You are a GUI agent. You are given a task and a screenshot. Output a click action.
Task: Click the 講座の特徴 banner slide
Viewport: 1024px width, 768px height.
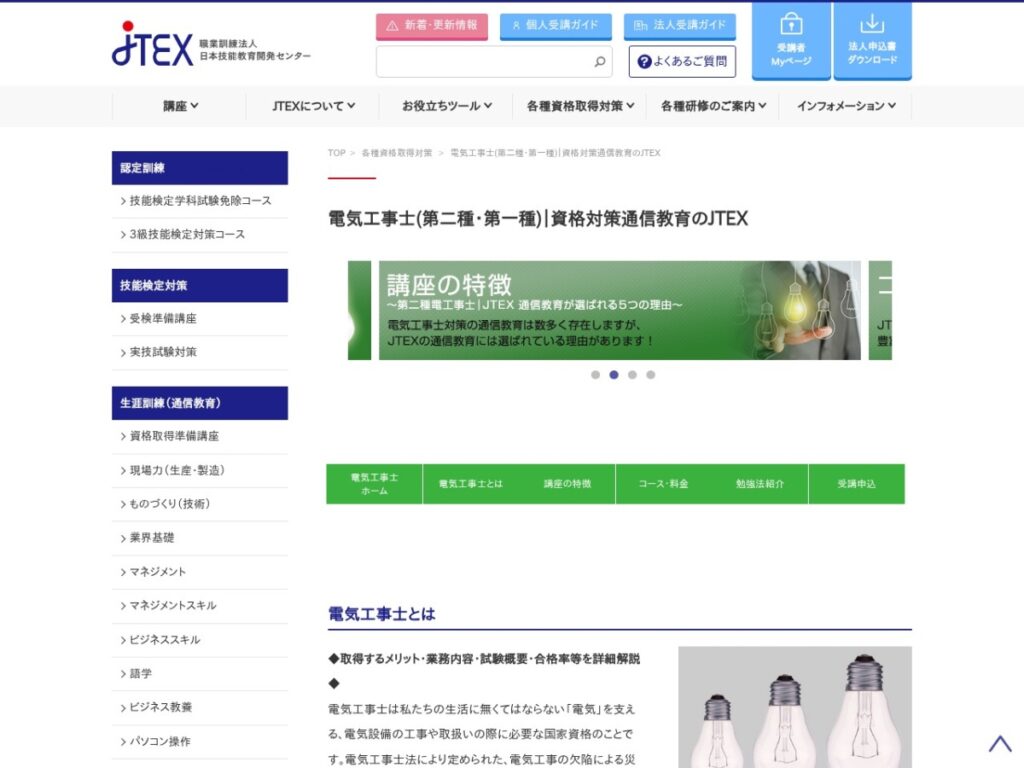(620, 310)
